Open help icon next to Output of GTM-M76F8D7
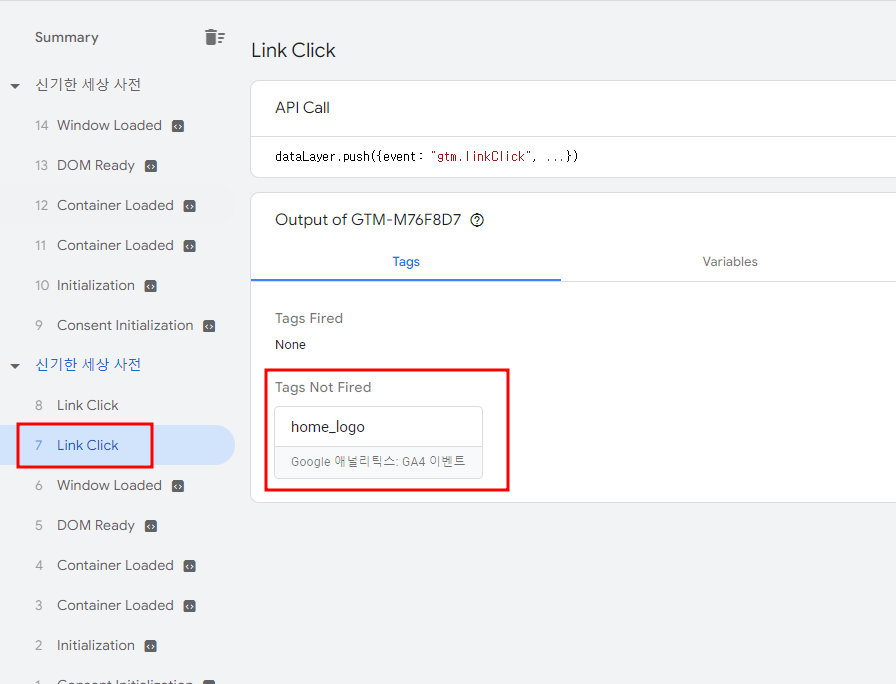This screenshot has height=684, width=896. click(477, 220)
